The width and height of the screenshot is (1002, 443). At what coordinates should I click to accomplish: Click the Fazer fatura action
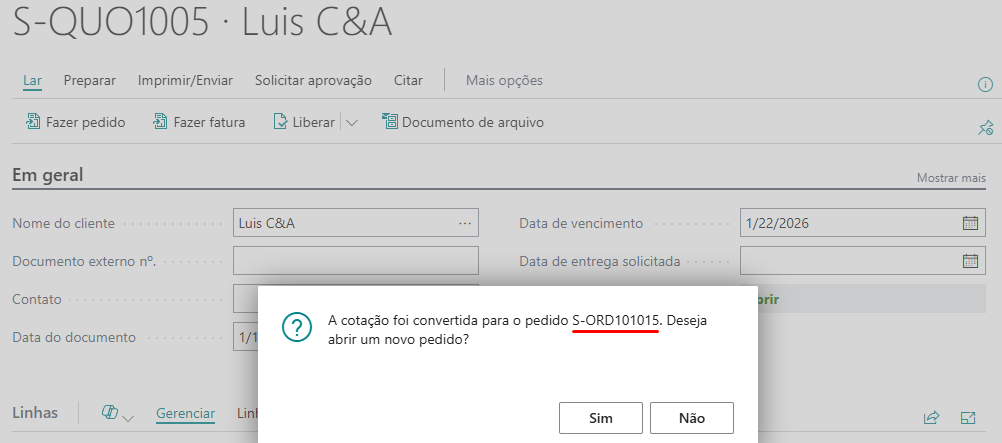pos(199,123)
